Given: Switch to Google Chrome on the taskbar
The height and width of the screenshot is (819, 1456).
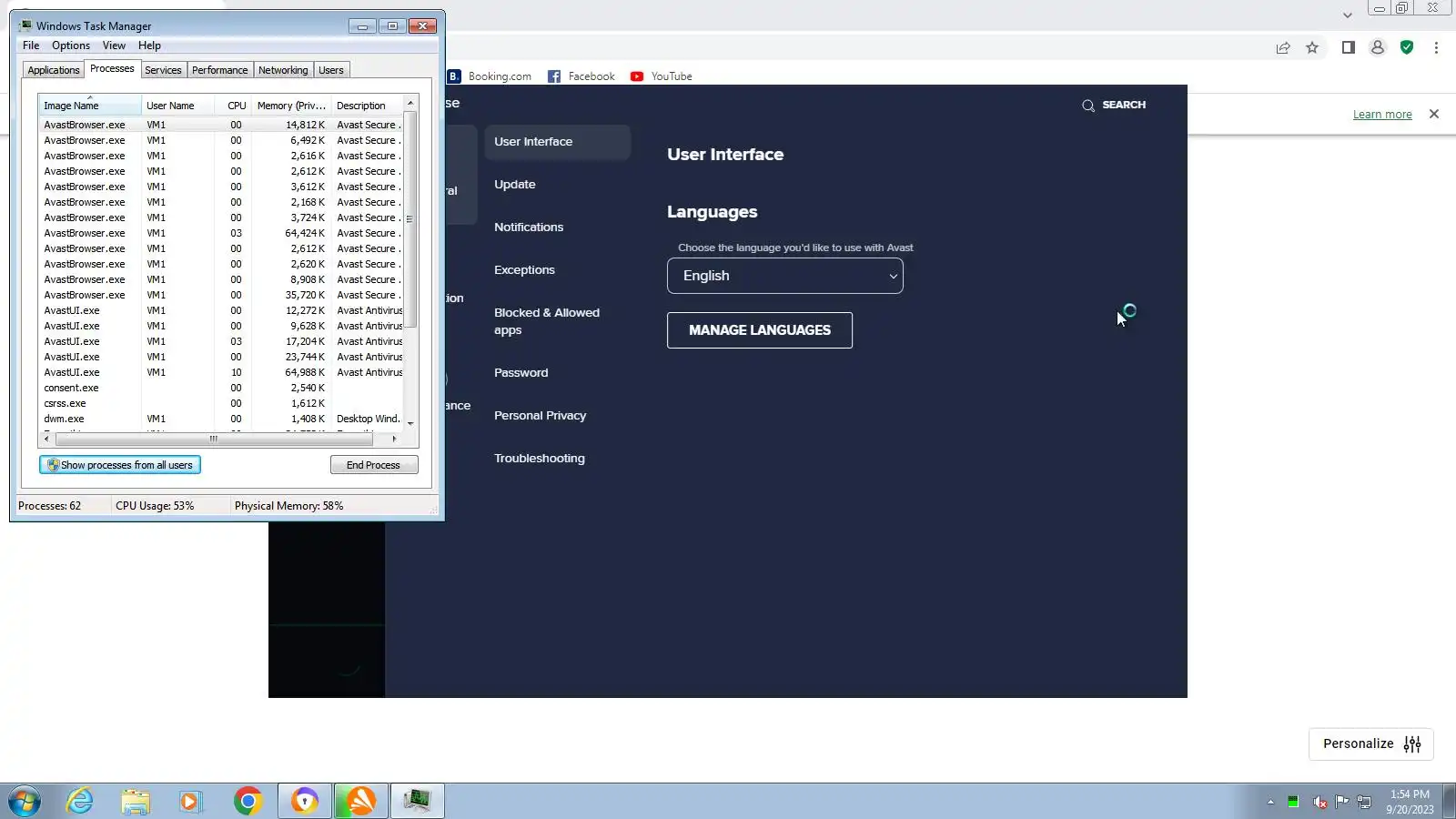Looking at the screenshot, I should [248, 801].
